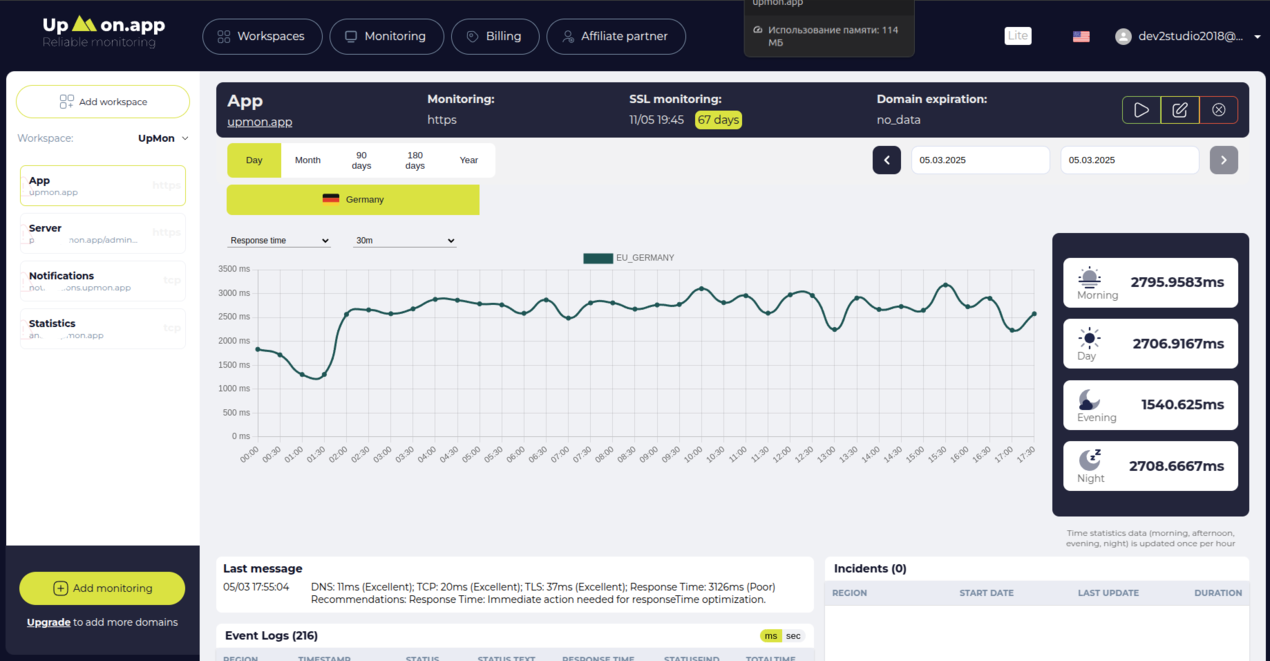Open the Monitoring menu

tap(386, 36)
